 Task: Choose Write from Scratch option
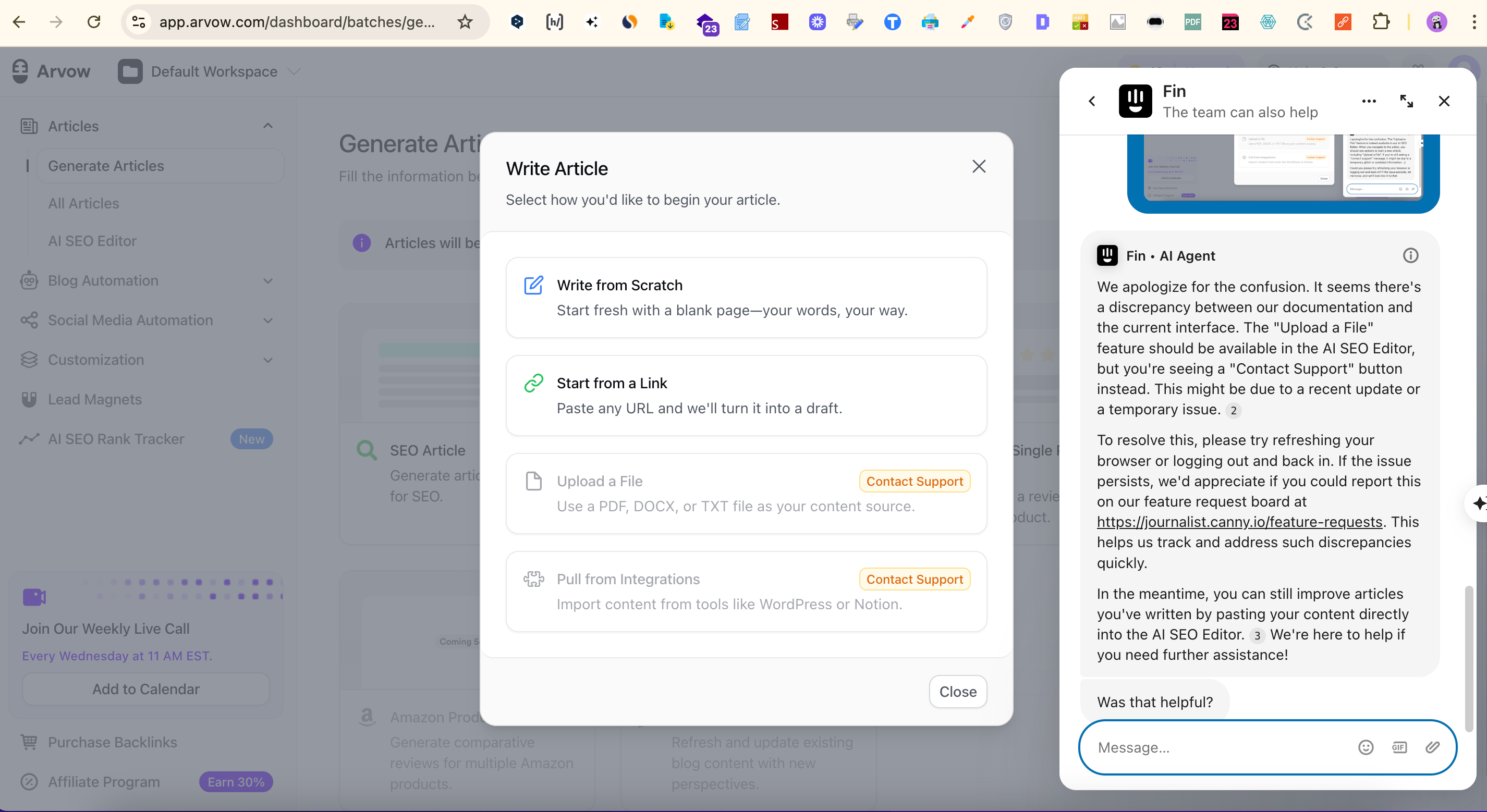[746, 298]
